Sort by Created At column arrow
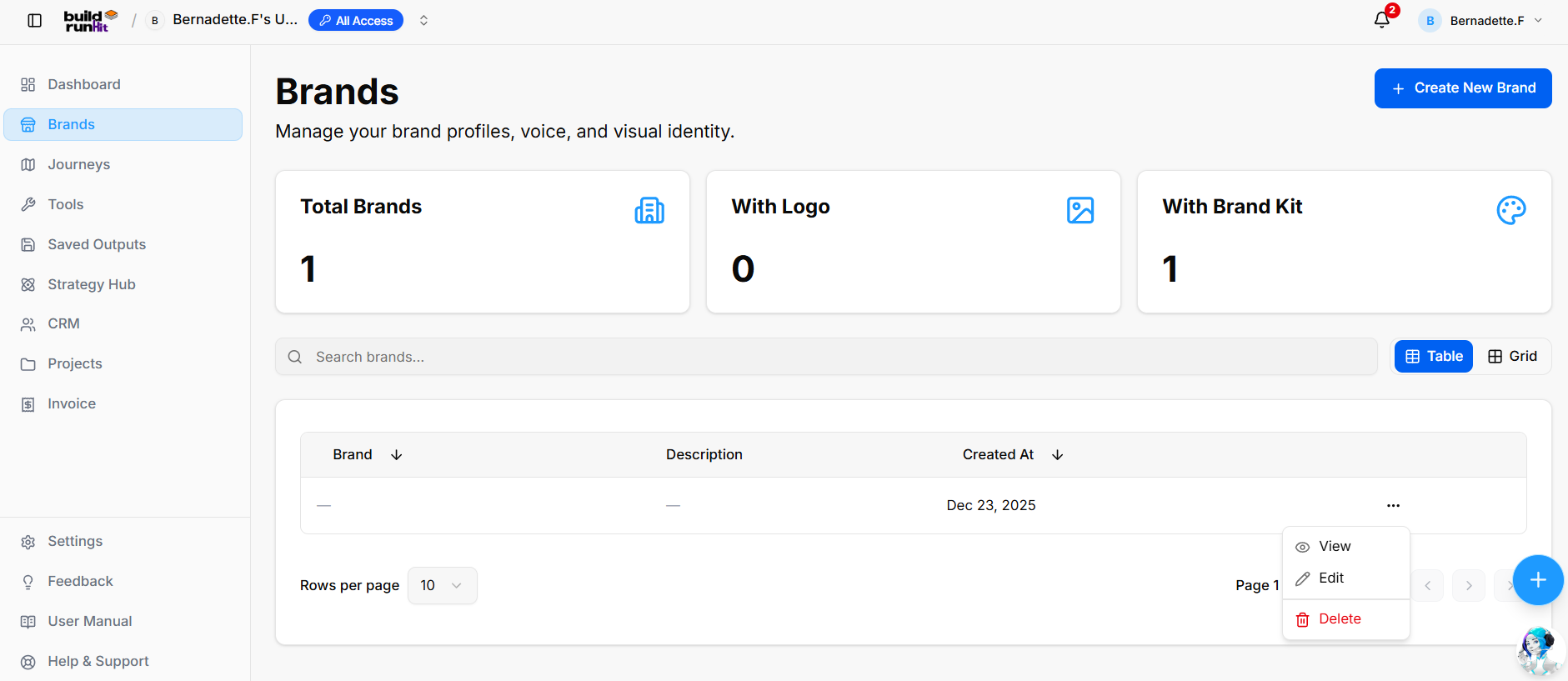This screenshot has height=681, width=1568. [1058, 454]
